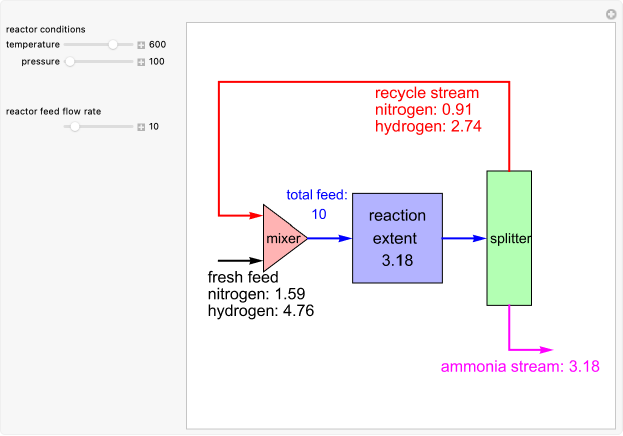Click the blue arrow from reactor to splitter

[x=464, y=239]
